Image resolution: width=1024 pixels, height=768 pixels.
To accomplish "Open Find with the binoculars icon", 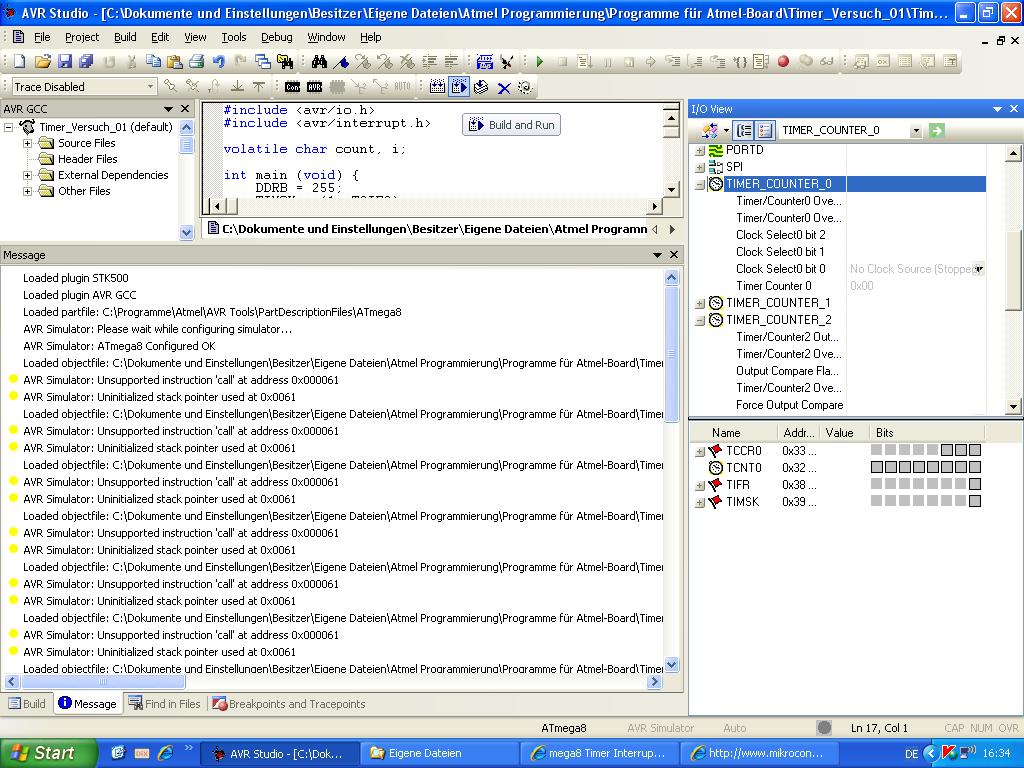I will [319, 61].
